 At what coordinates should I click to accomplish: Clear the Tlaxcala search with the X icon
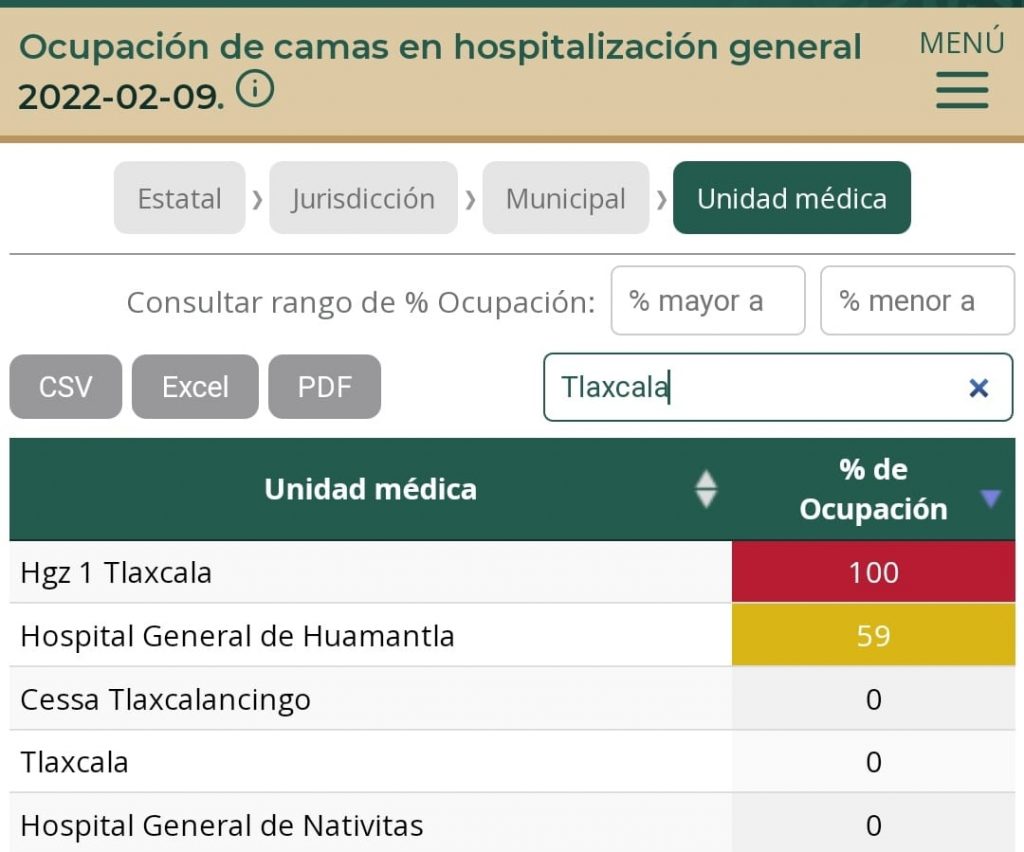[x=978, y=388]
